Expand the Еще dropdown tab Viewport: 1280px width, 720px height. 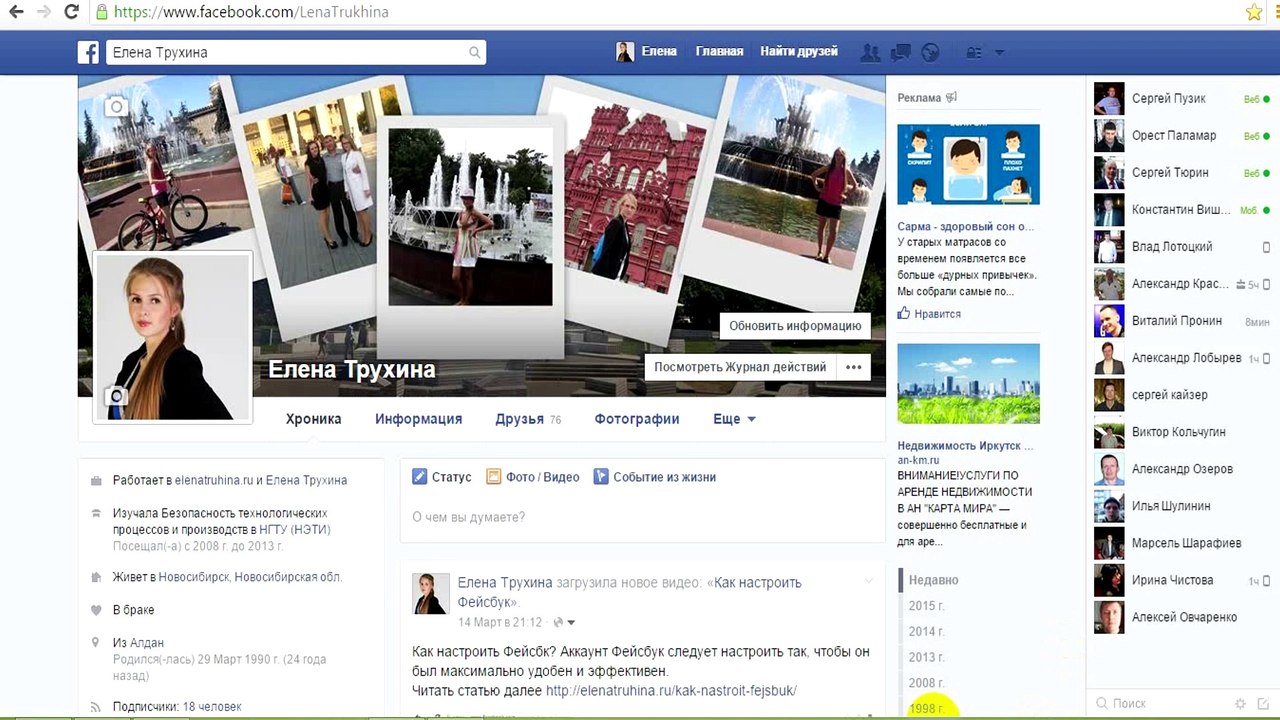coord(734,419)
